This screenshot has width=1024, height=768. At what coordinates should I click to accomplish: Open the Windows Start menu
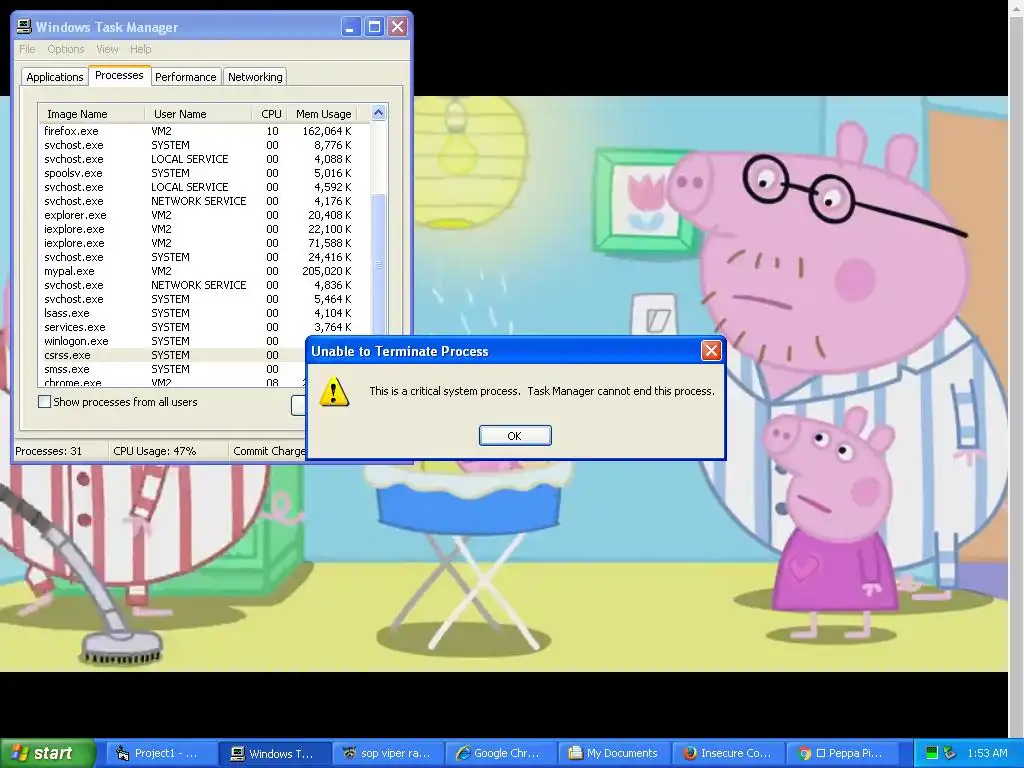(x=48, y=753)
